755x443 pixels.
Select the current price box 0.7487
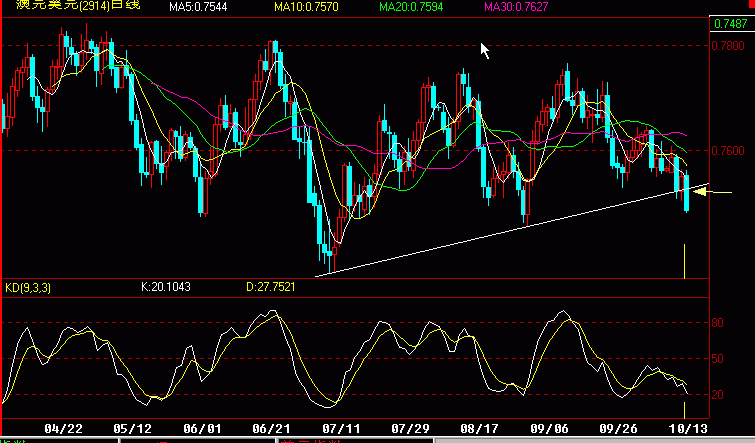click(731, 24)
